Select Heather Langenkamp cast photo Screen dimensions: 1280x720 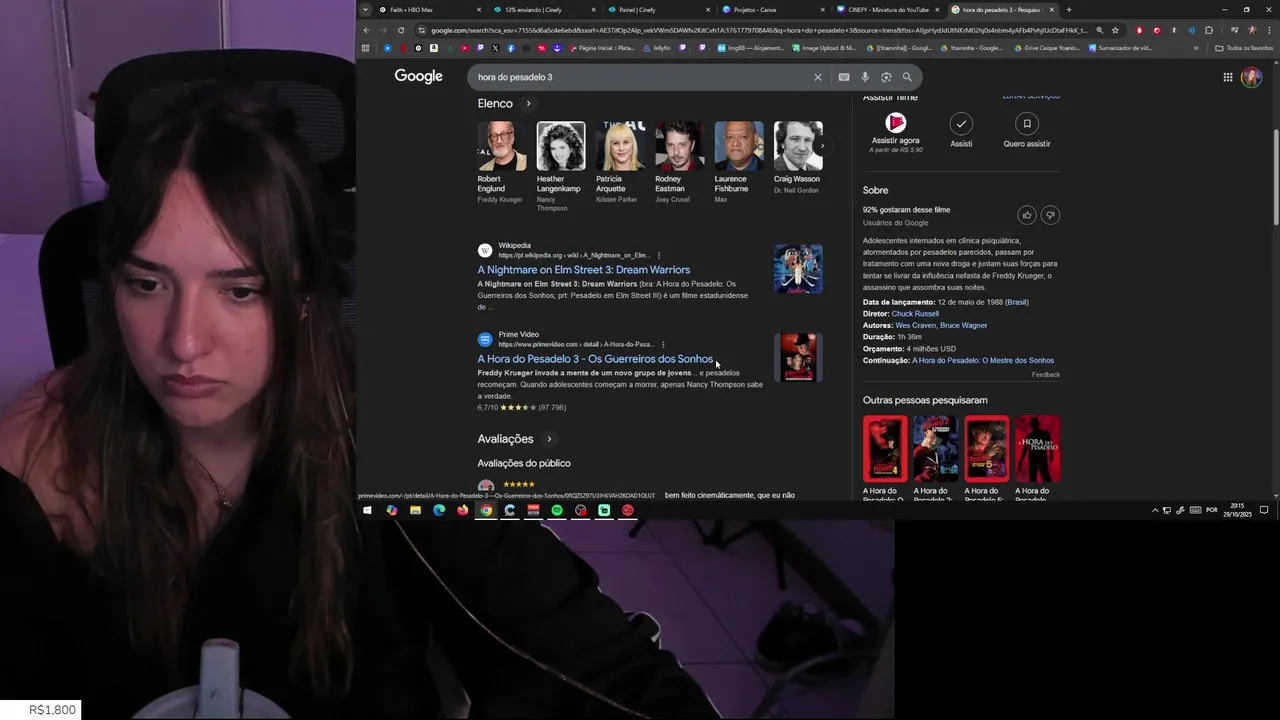click(x=561, y=146)
